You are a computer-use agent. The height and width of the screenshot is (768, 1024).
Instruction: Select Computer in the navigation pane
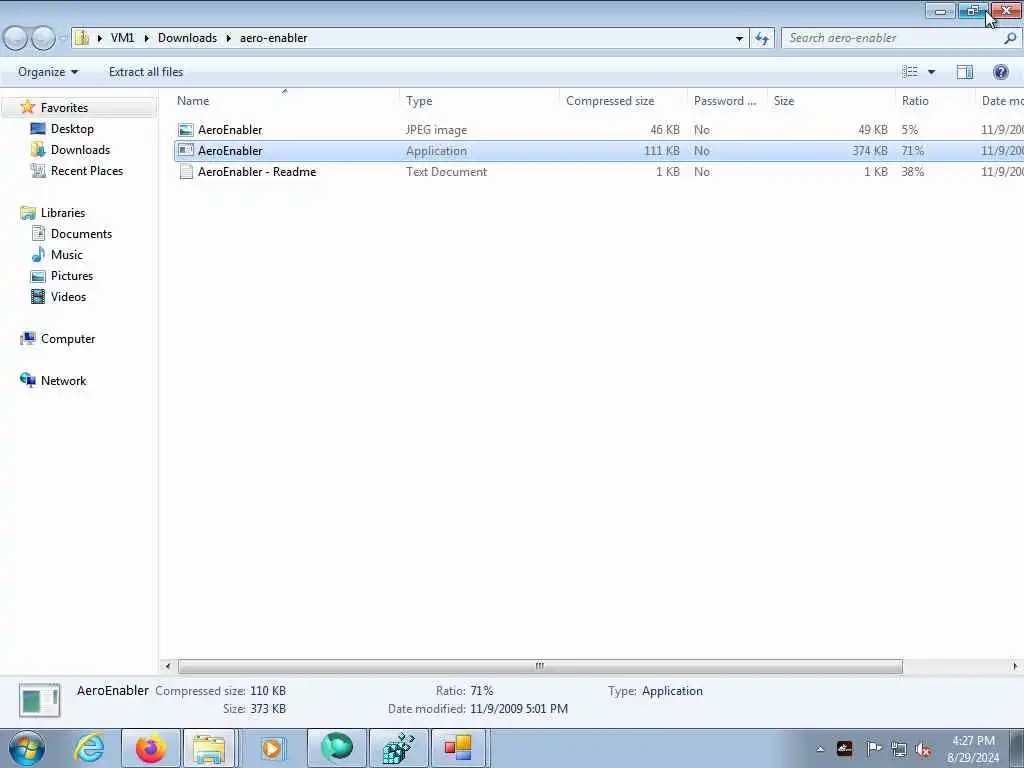coord(68,338)
